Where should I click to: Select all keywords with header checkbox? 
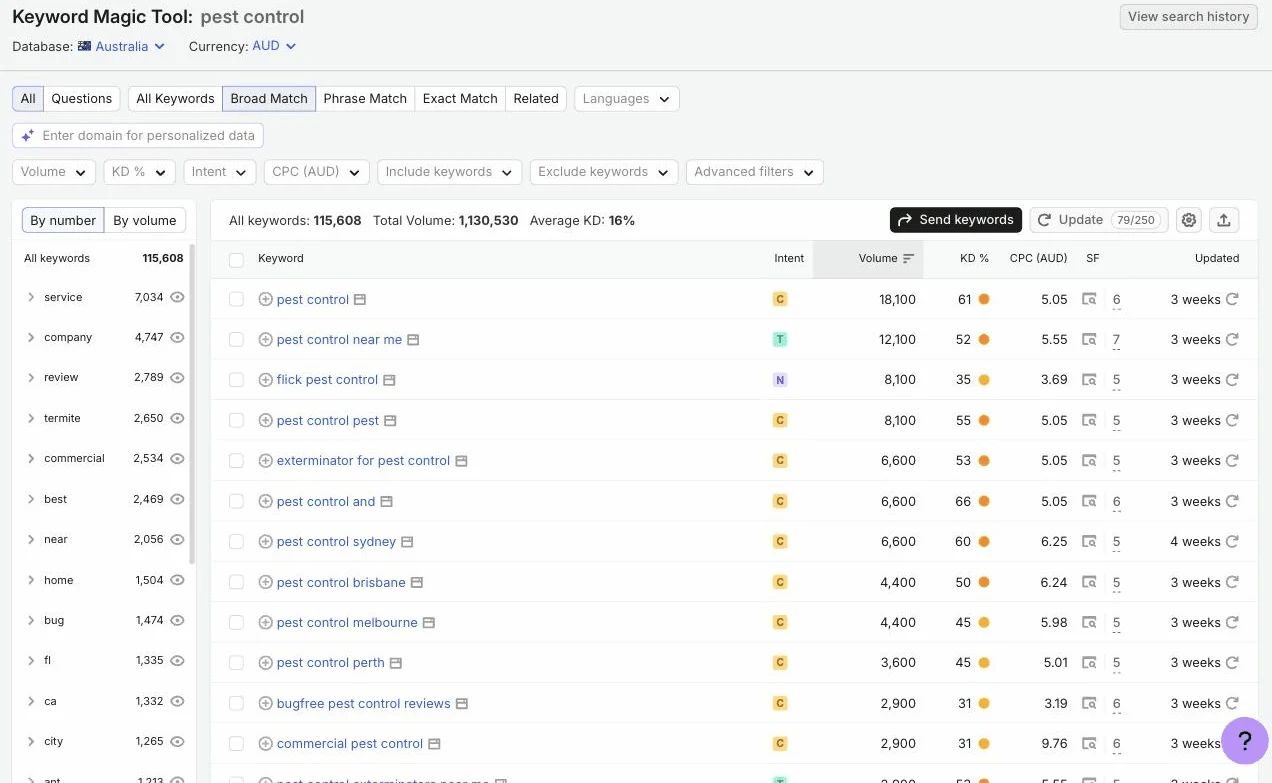(236, 259)
